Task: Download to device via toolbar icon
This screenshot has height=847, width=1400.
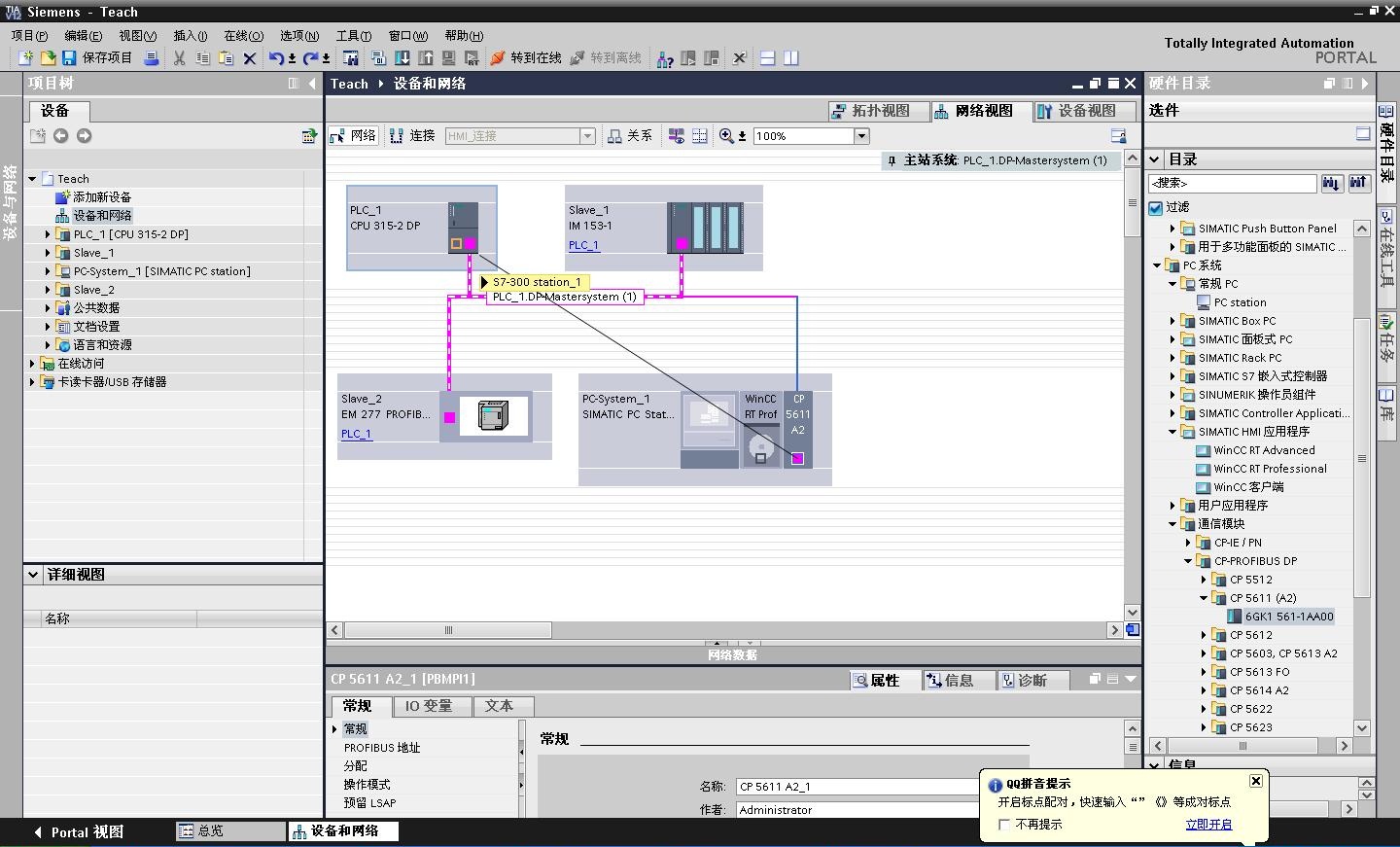Action: [x=402, y=58]
